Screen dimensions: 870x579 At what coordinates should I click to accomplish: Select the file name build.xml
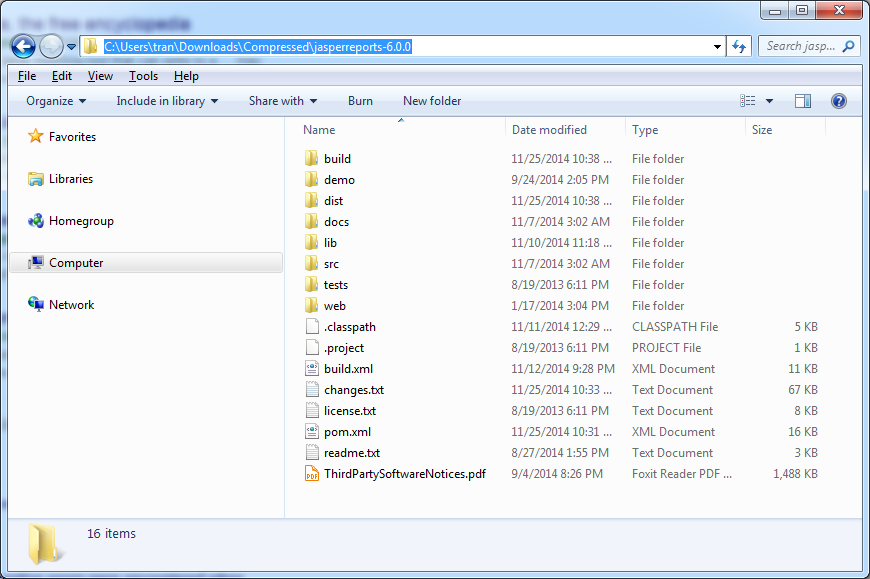pyautogui.click(x=348, y=369)
